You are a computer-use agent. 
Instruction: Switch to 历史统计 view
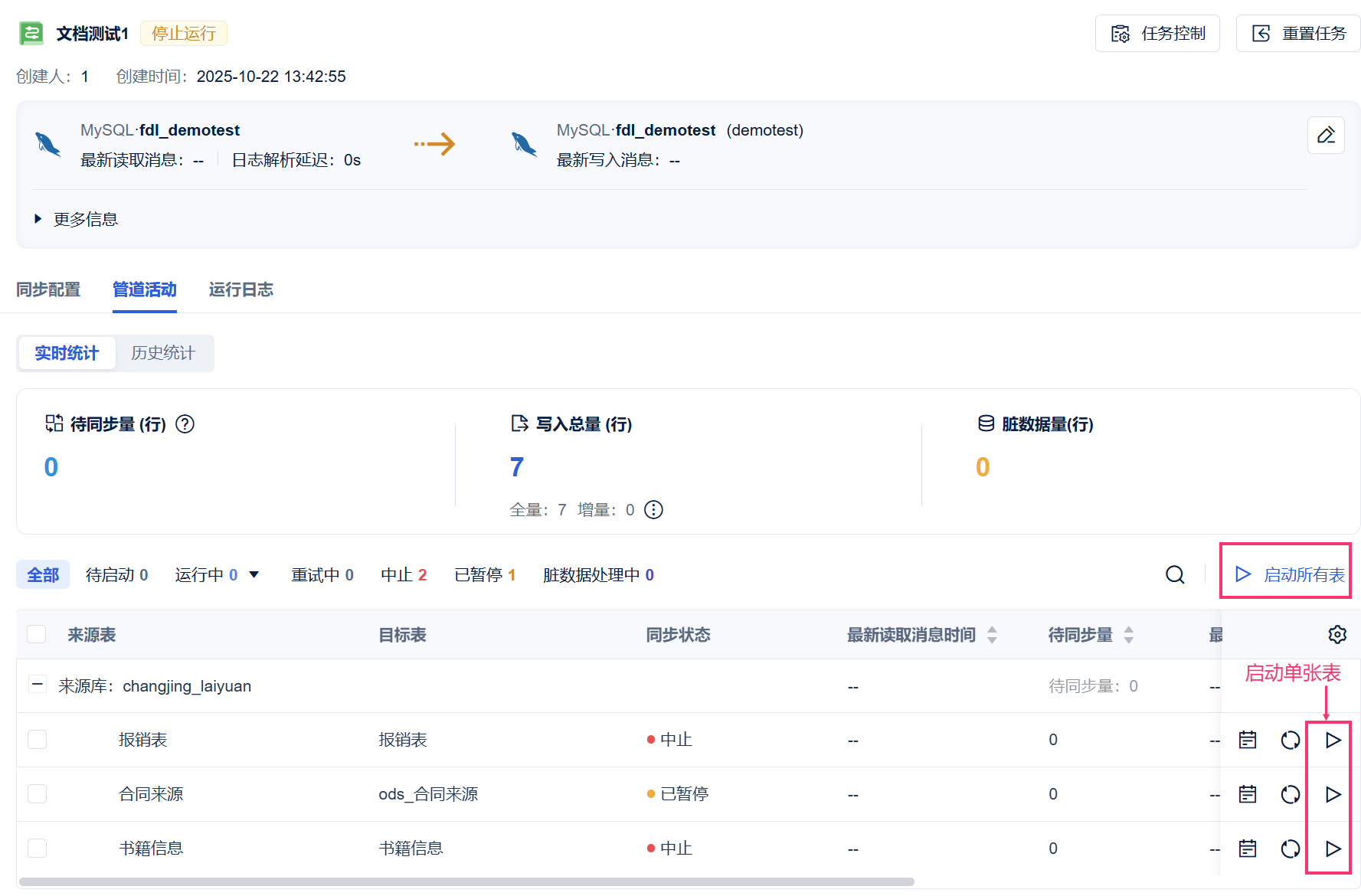(x=162, y=353)
